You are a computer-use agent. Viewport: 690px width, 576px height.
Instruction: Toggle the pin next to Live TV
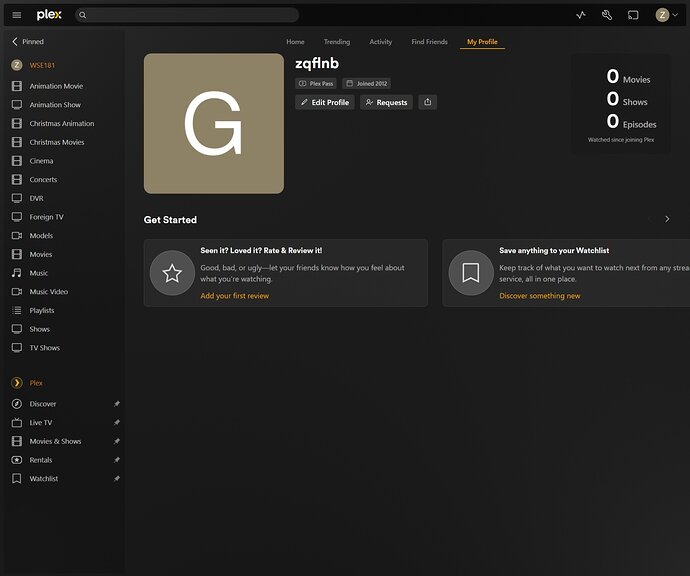pos(117,422)
